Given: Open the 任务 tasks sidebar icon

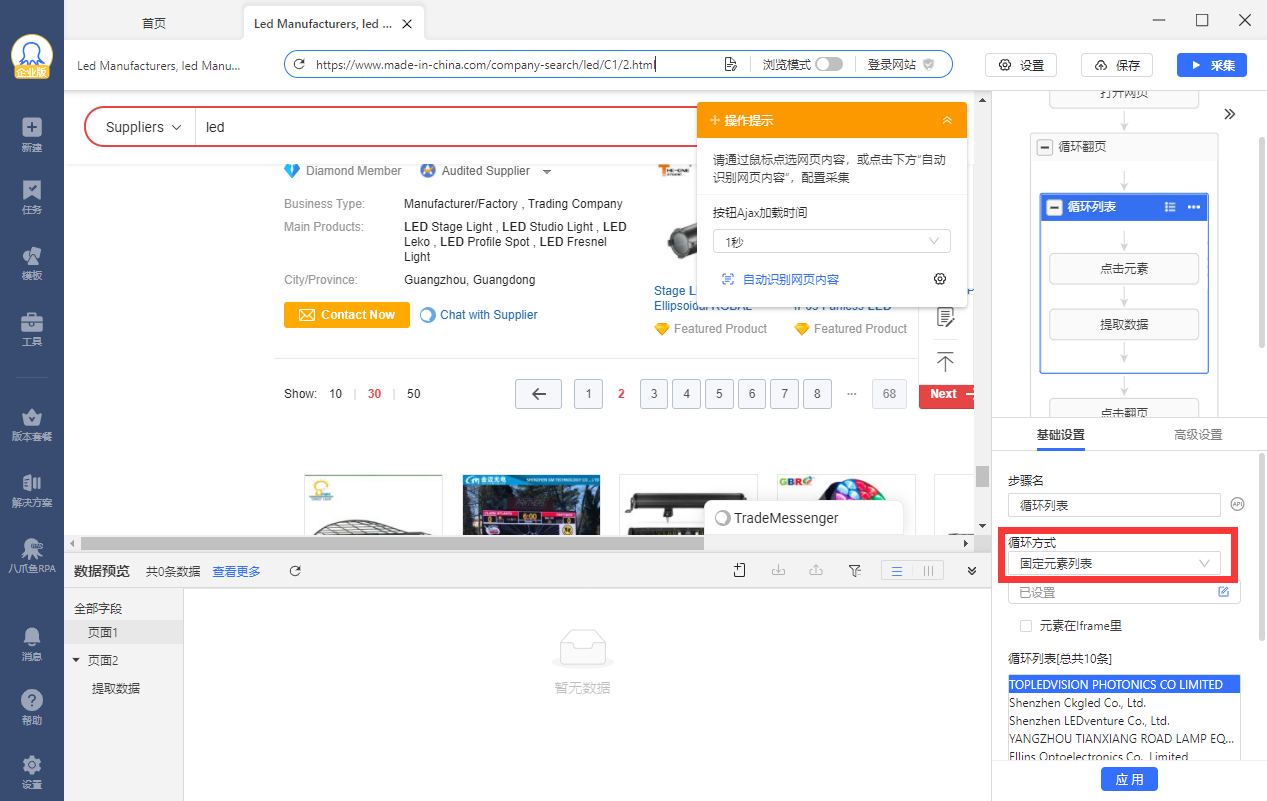Looking at the screenshot, I should tap(32, 196).
